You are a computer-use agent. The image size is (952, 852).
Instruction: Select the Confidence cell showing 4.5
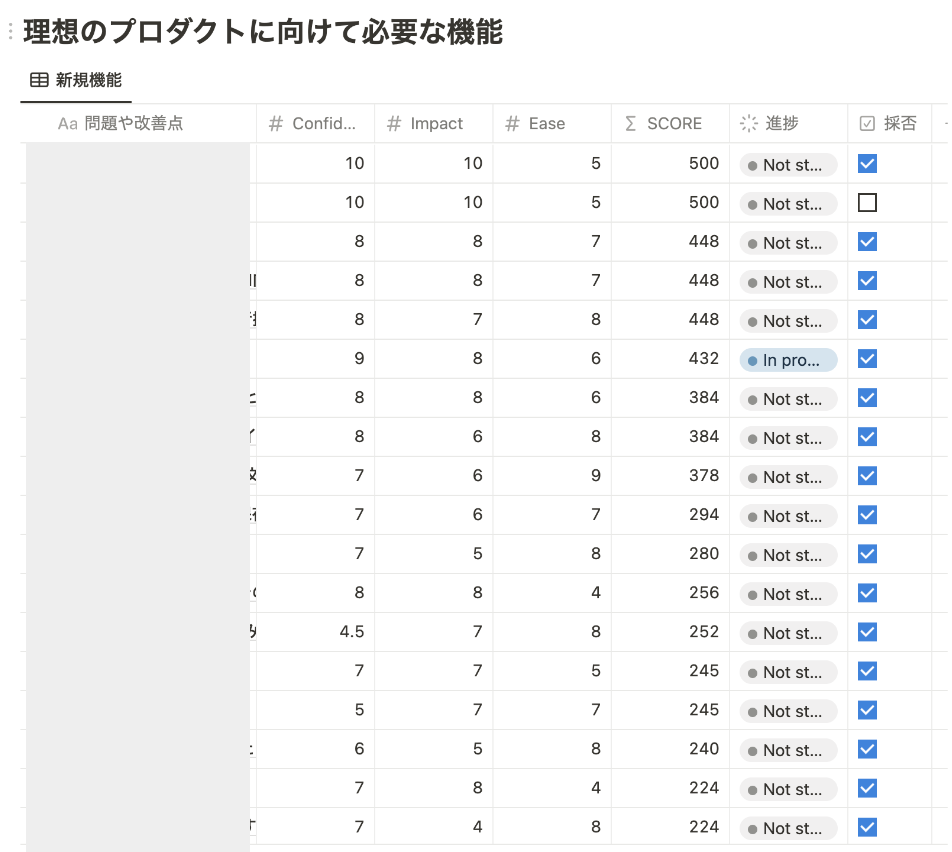[x=315, y=632]
